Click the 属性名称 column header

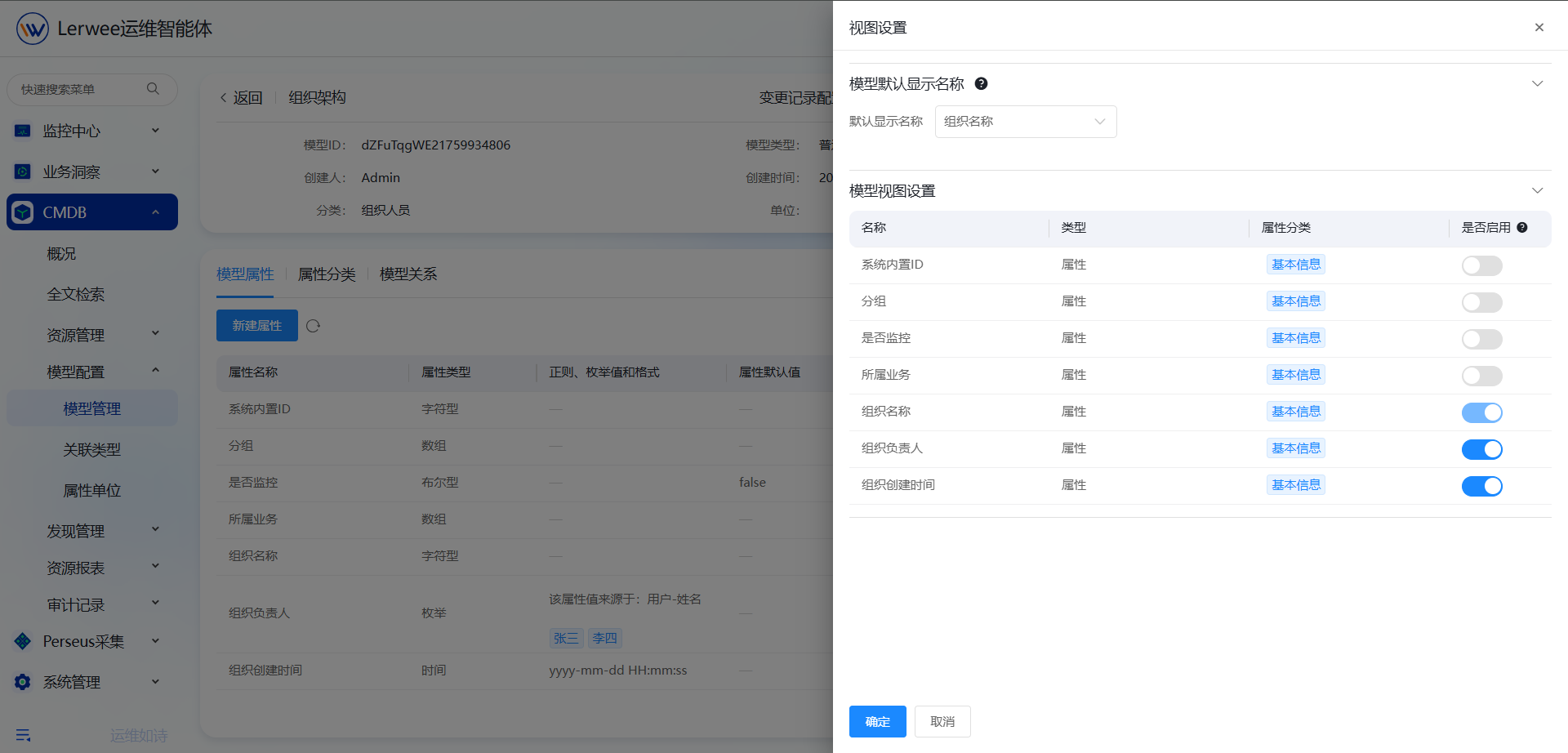253,372
